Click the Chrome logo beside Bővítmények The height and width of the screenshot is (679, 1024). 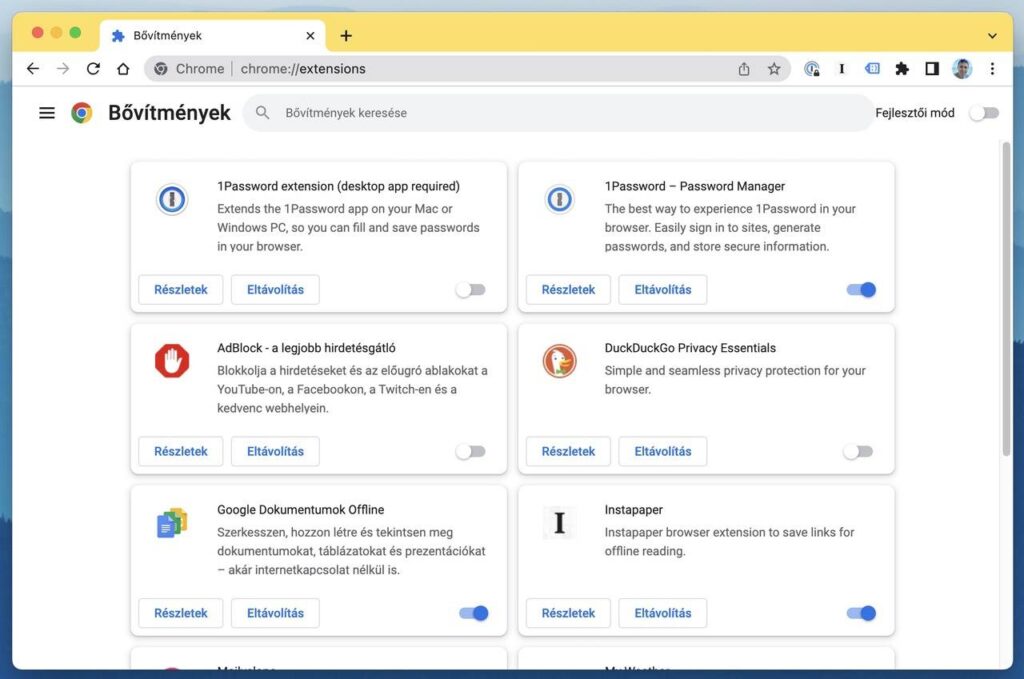coord(82,113)
